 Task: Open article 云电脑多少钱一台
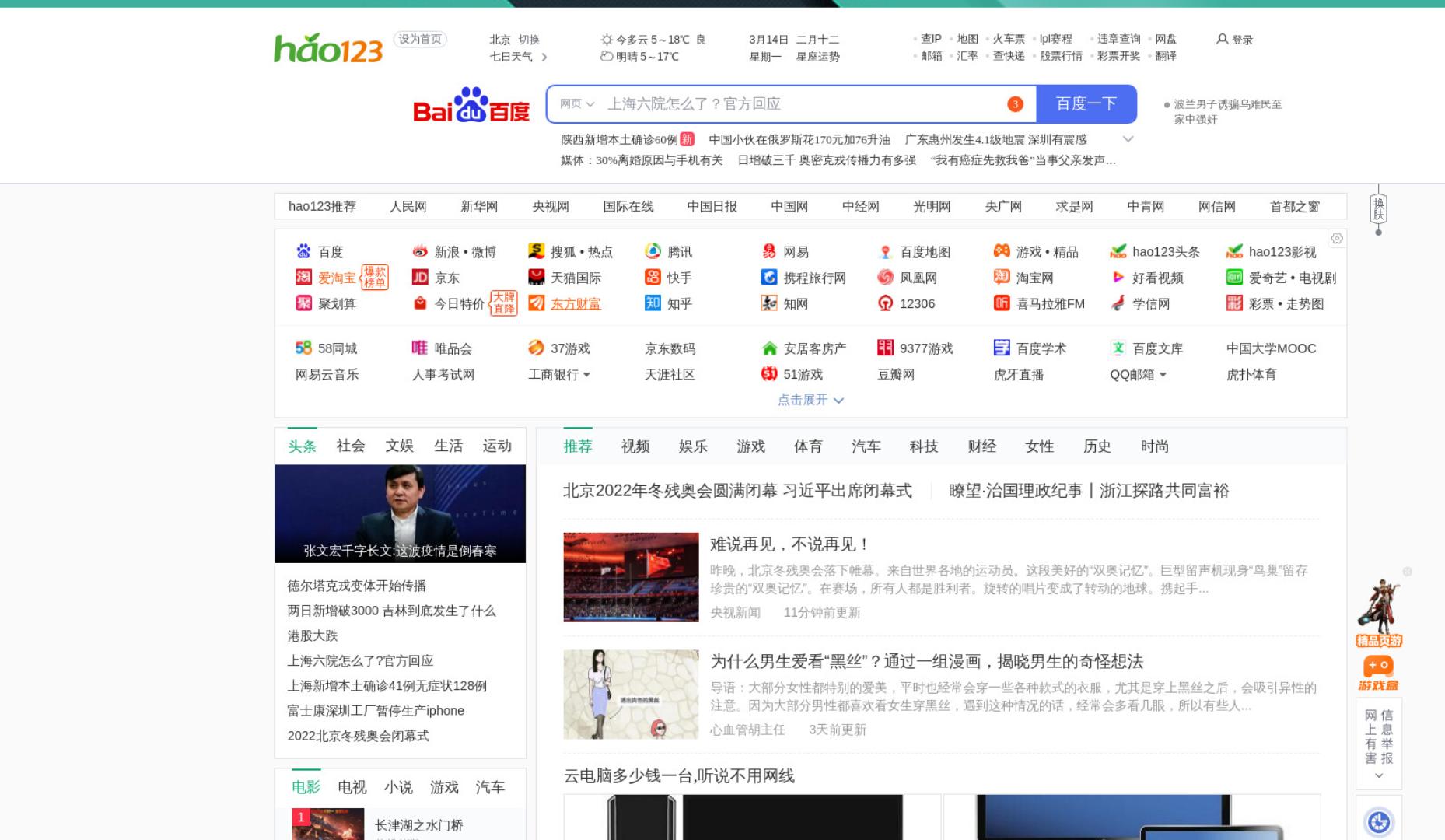(679, 775)
